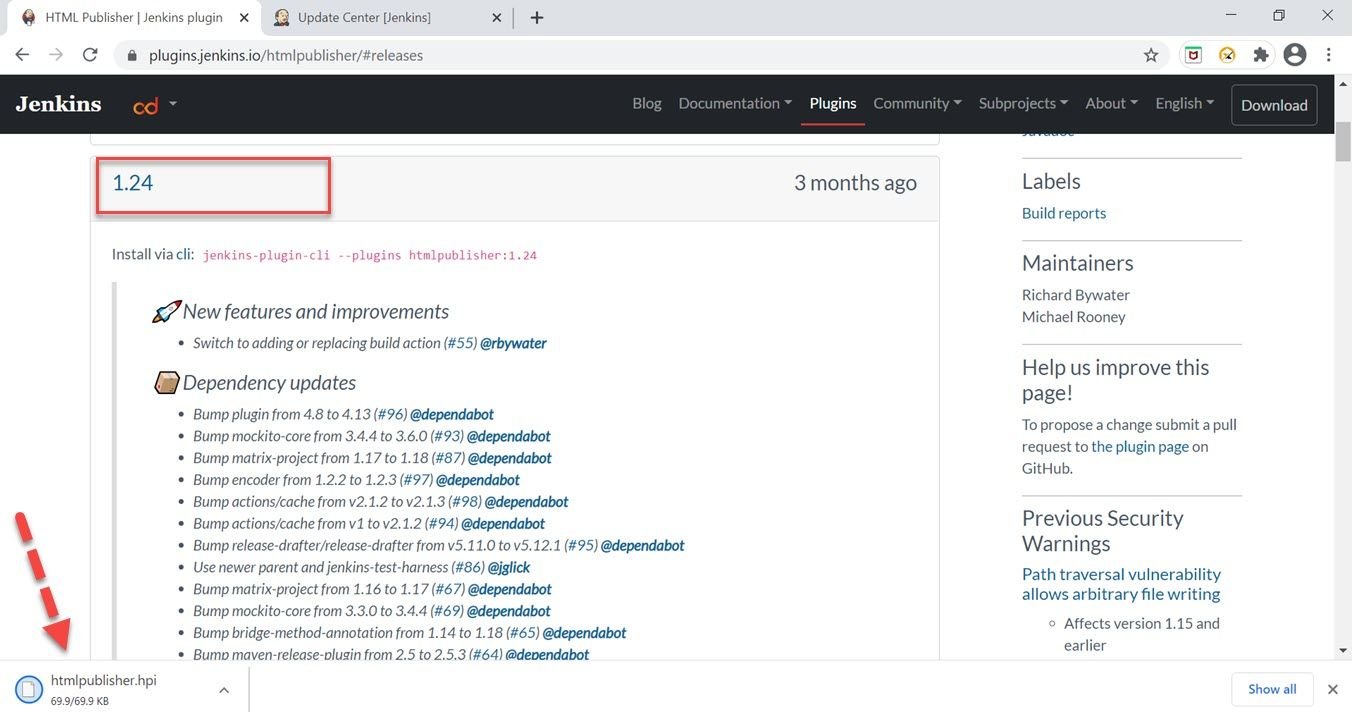Open the Blog menu item
Image resolution: width=1356 pixels, height=712 pixels.
(x=647, y=103)
